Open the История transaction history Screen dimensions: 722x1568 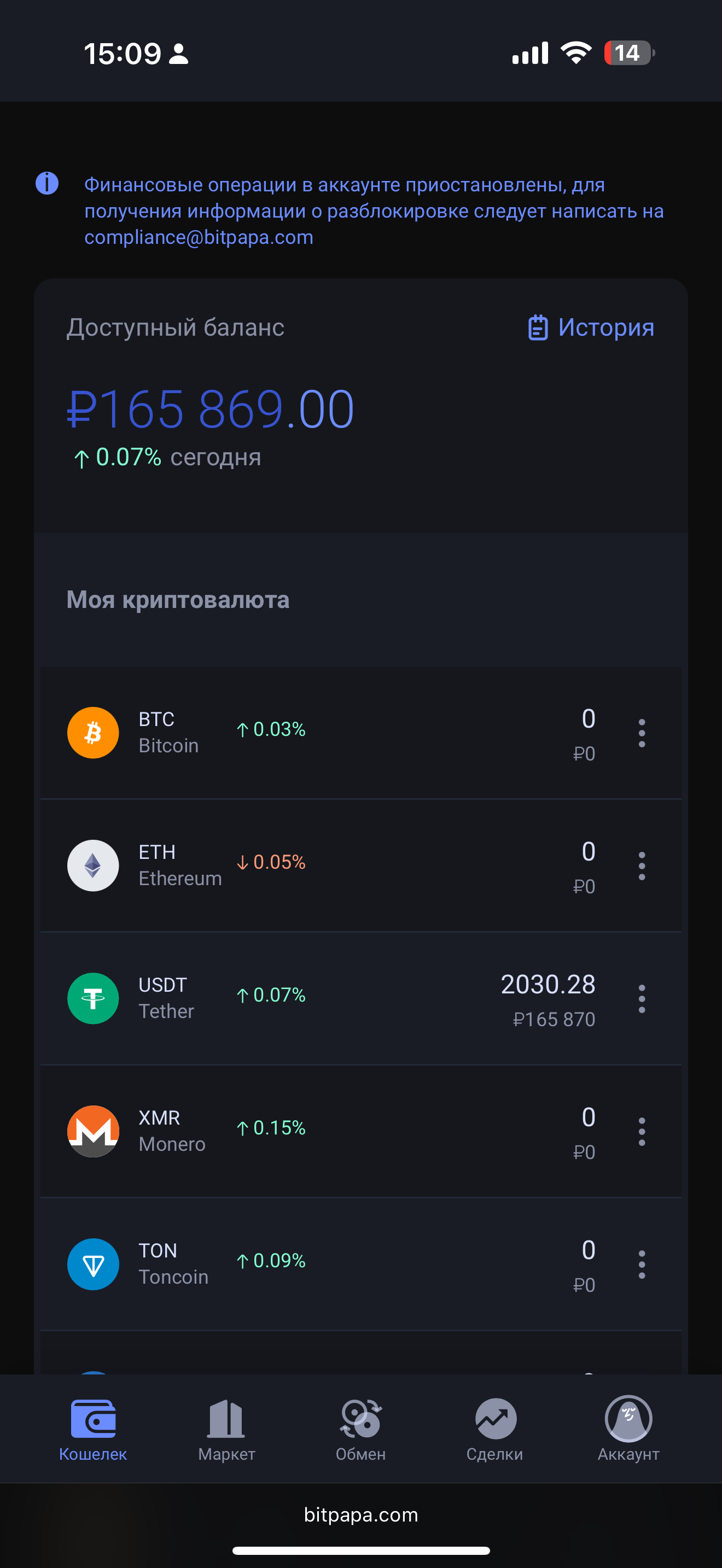[591, 327]
